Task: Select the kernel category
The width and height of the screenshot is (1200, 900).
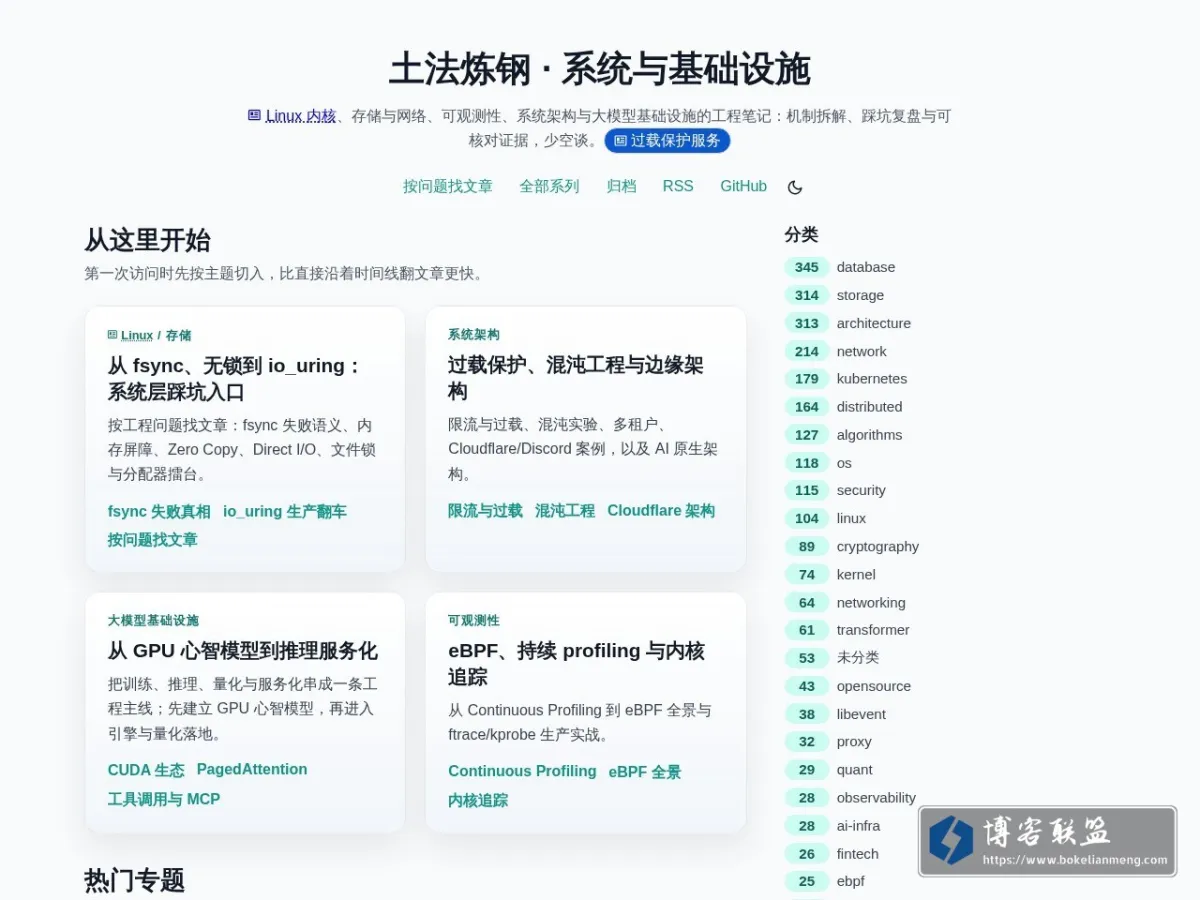Action: pyautogui.click(x=856, y=574)
